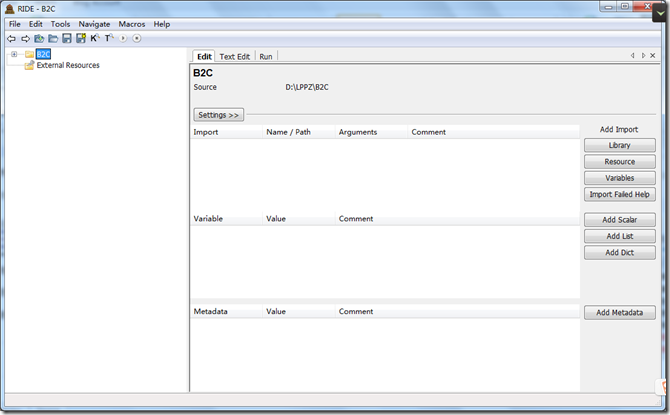The image size is (670, 415).
Task: Select External Resources in the tree
Action: (68, 65)
